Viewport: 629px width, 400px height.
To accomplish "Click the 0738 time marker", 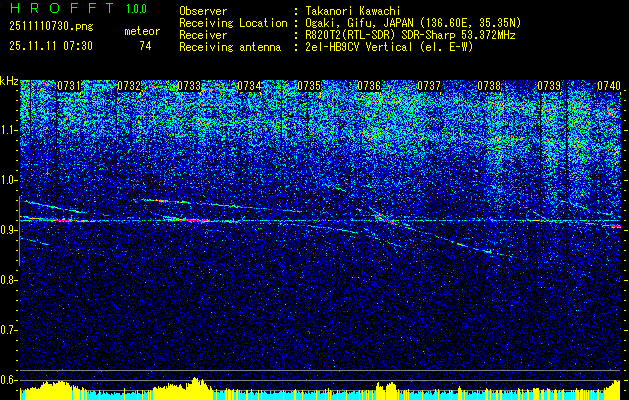I will pos(489,86).
